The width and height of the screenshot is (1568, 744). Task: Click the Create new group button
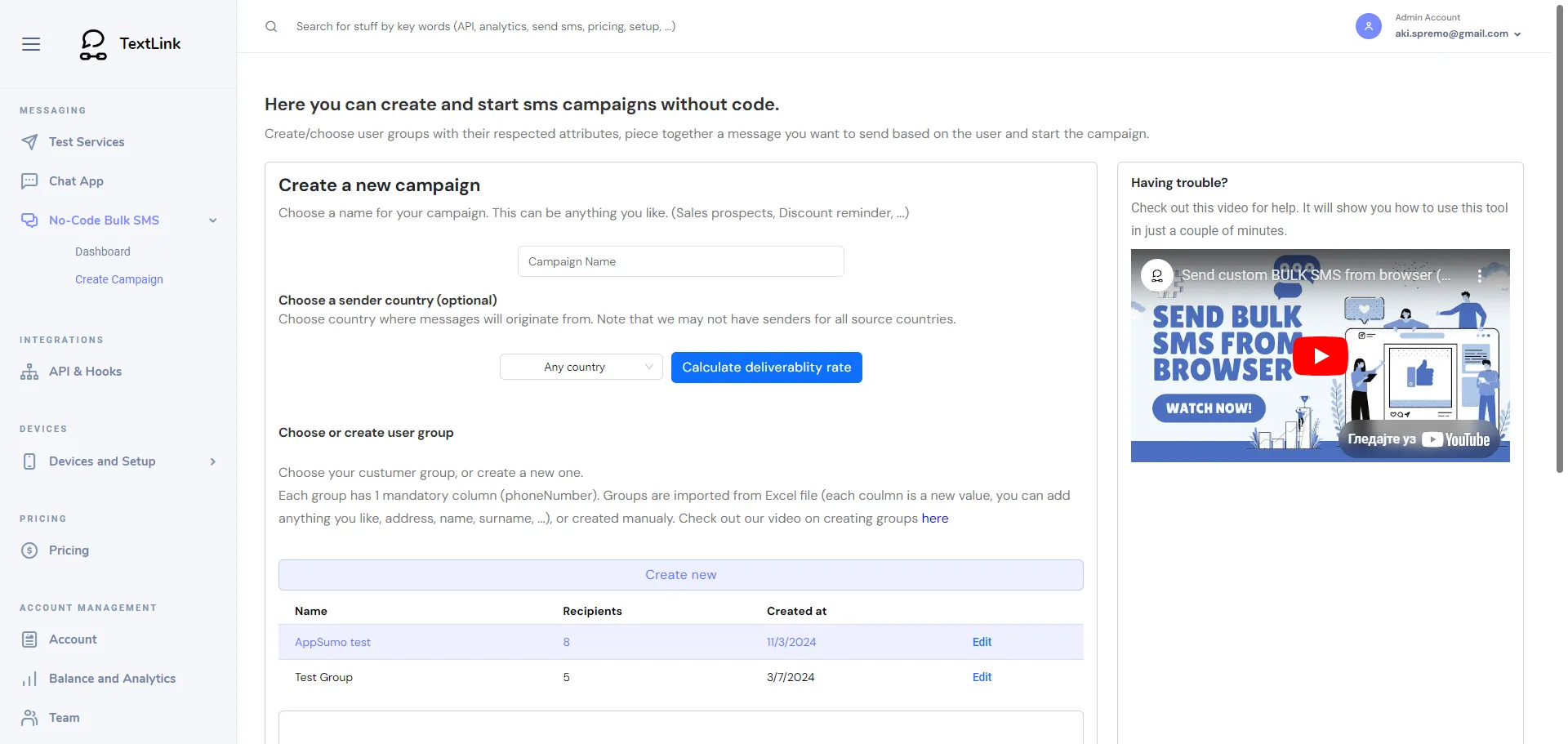pyautogui.click(x=680, y=575)
